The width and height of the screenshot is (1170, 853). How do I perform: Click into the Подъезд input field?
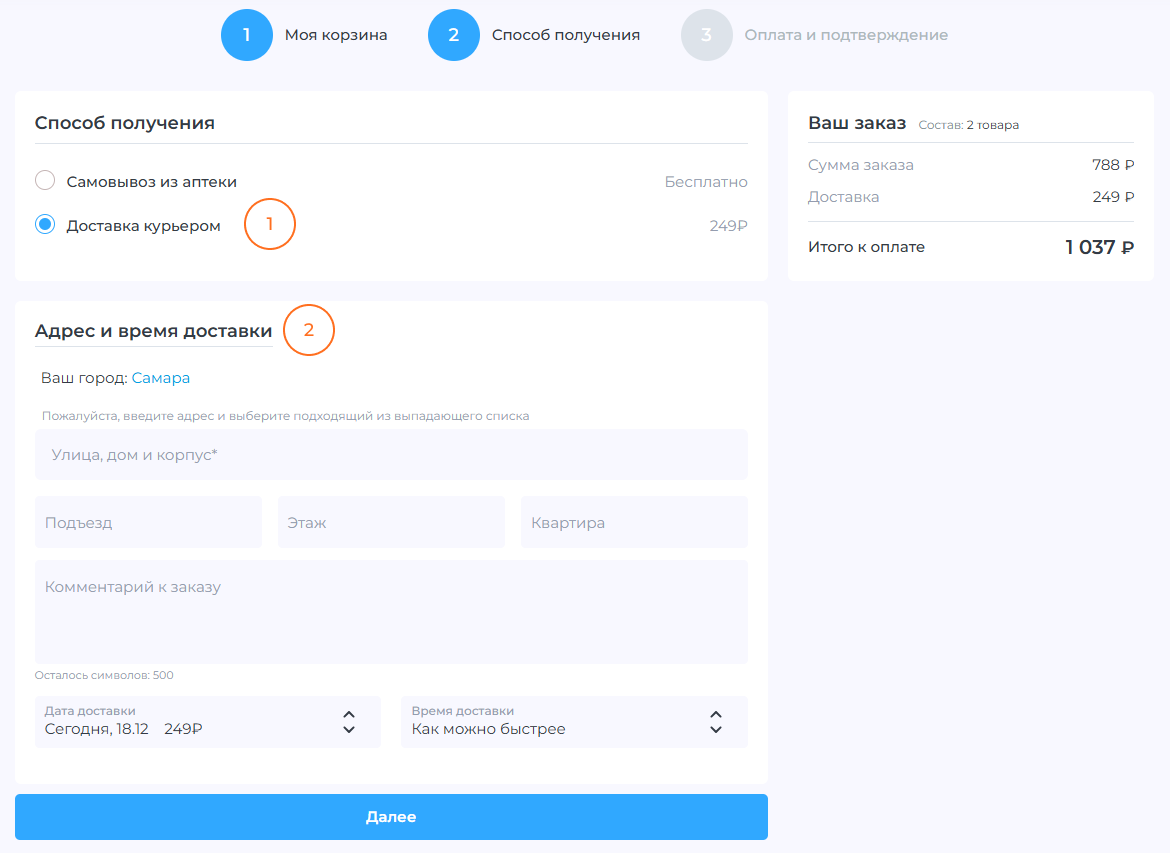[x=148, y=522]
